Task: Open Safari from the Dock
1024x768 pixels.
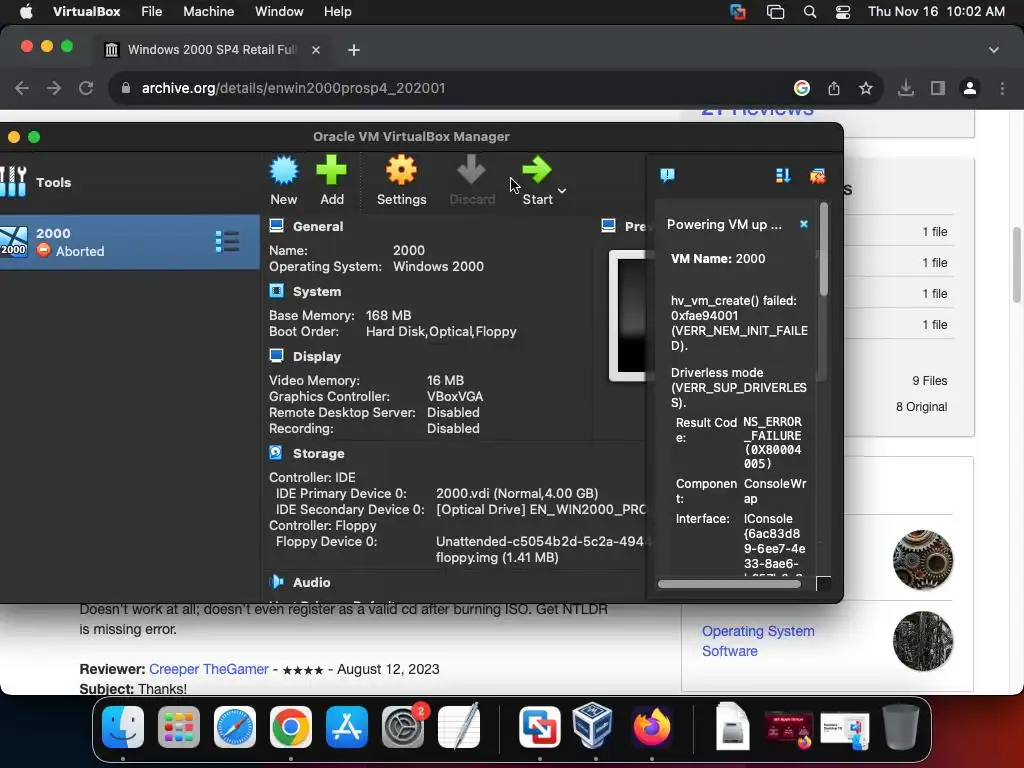Action: 234,727
